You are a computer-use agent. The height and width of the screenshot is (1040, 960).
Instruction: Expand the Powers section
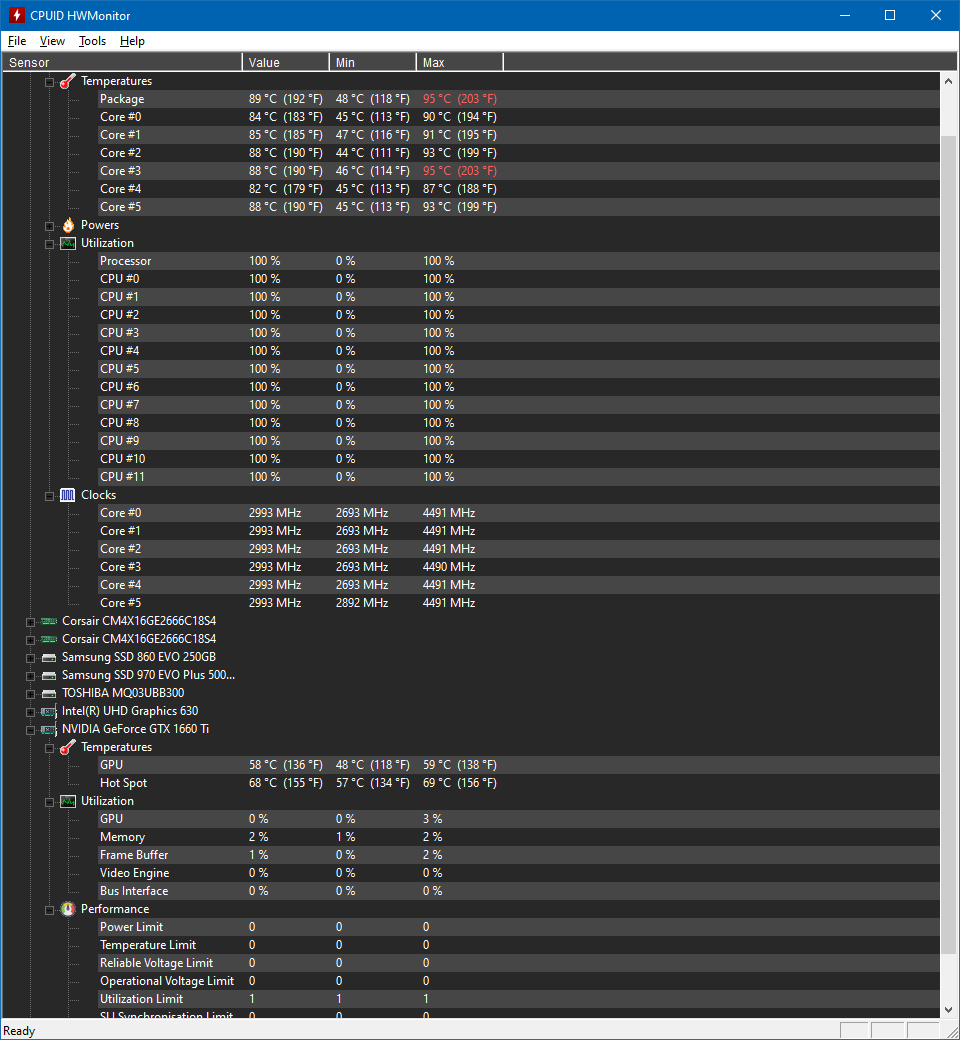(49, 226)
